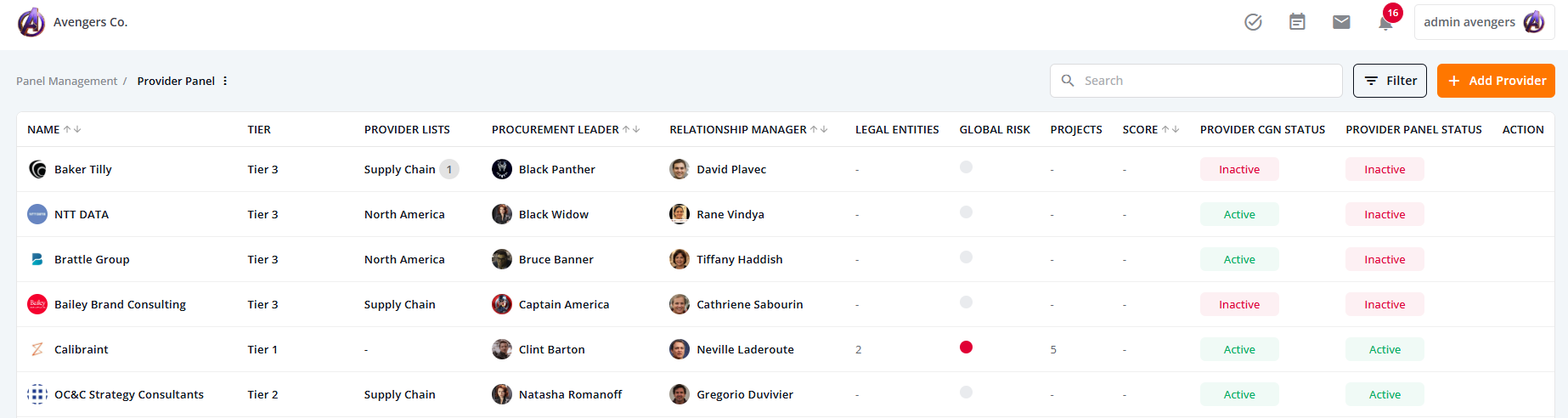Click the Supply Chain count badge 1
Image resolution: width=1568 pixels, height=418 pixels.
coord(449,169)
